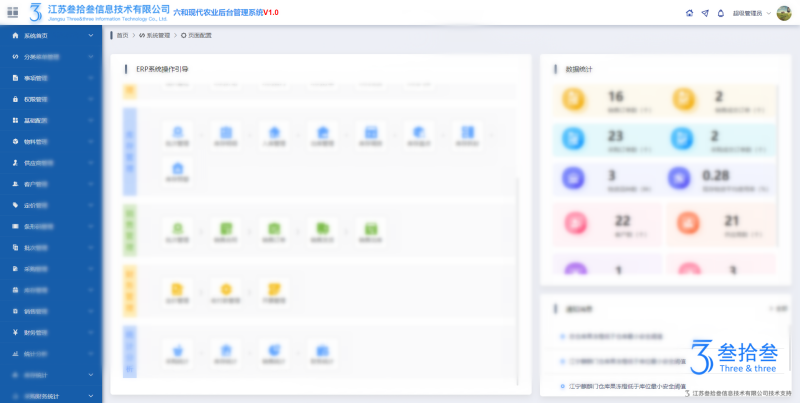Image resolution: width=800 pixels, height=403 pixels.
Task: Click the 基础配置 grid icon in sidebar
Action: [x=14, y=120]
